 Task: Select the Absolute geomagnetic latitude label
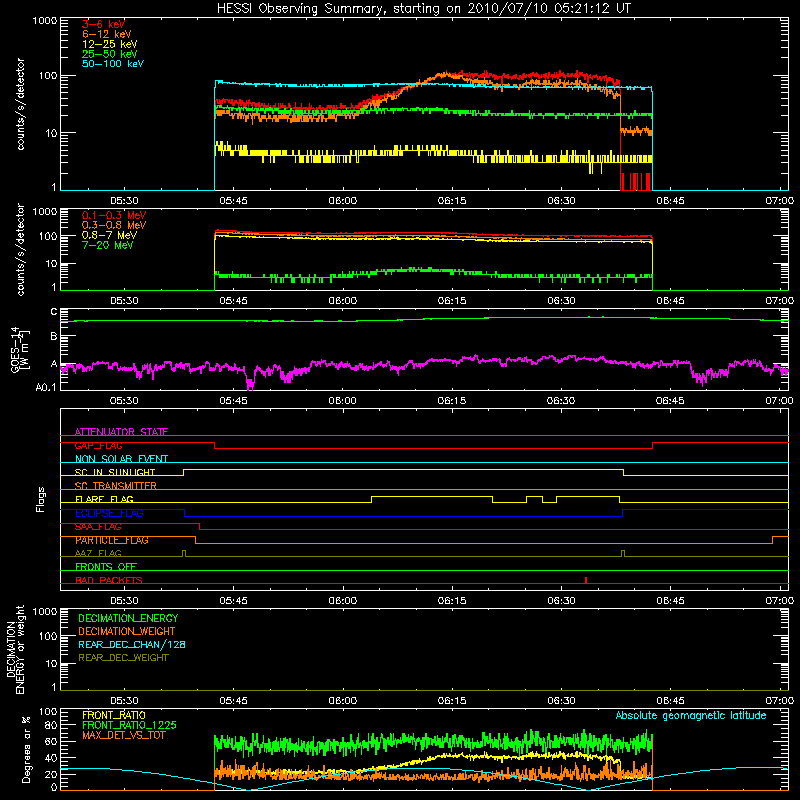point(691,715)
